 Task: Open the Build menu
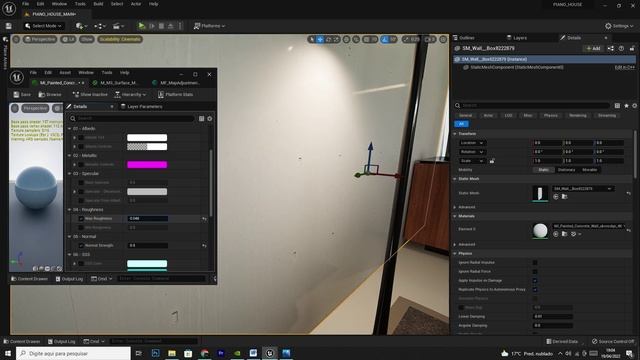click(98, 4)
